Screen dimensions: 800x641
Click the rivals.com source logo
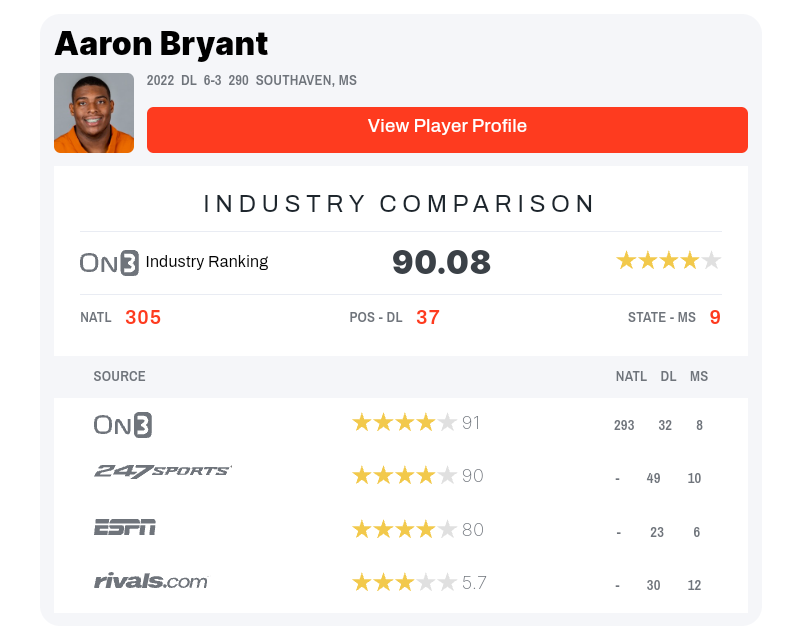coord(151,581)
